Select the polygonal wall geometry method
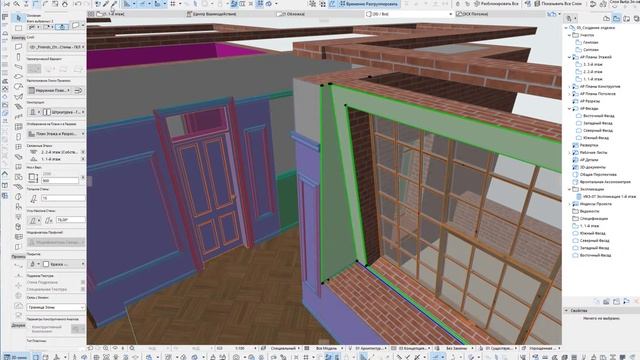640x360 pixels. (63, 69)
